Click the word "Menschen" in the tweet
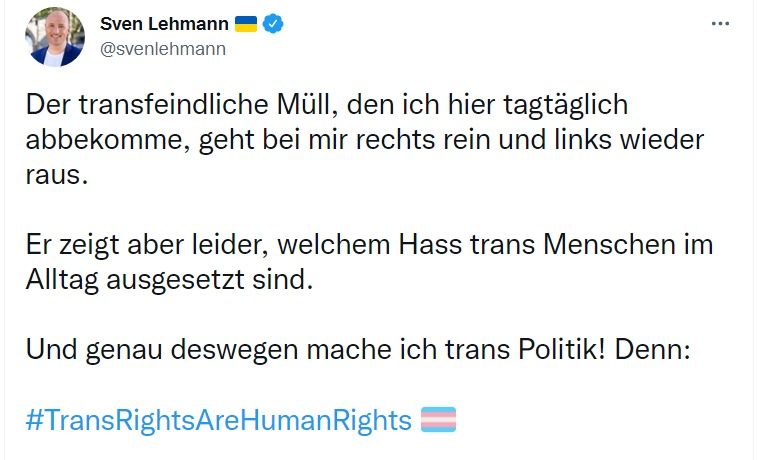Image resolution: width=757 pixels, height=460 pixels. (x=608, y=245)
